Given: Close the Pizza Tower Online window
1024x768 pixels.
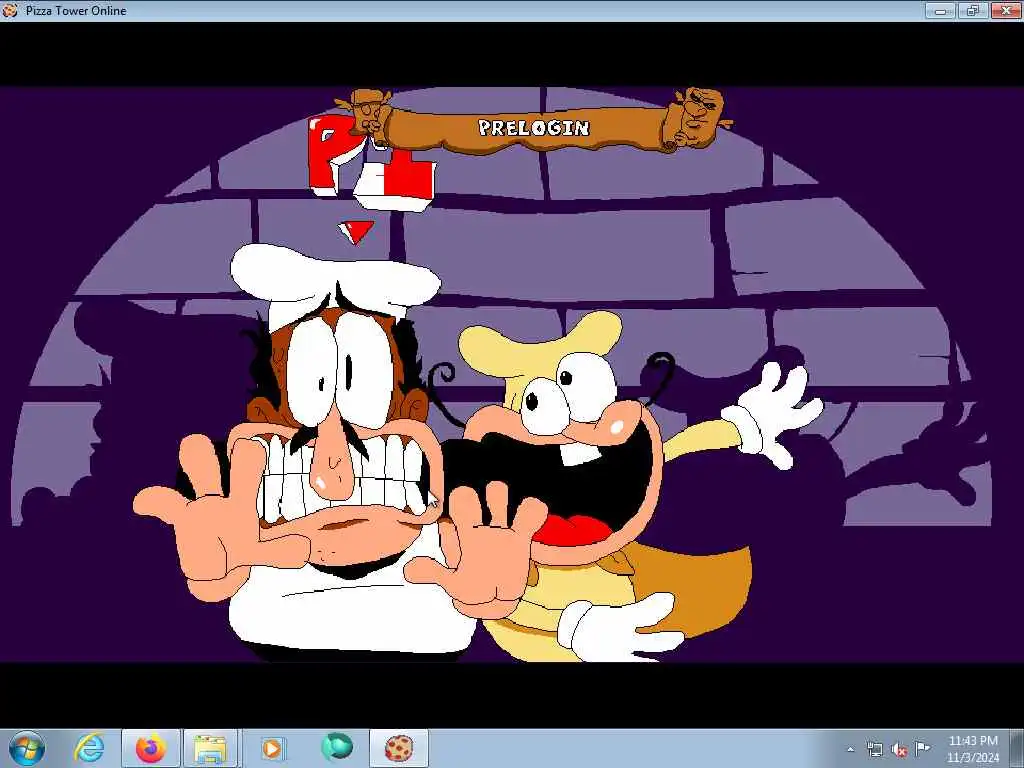Looking at the screenshot, I should click(1006, 10).
